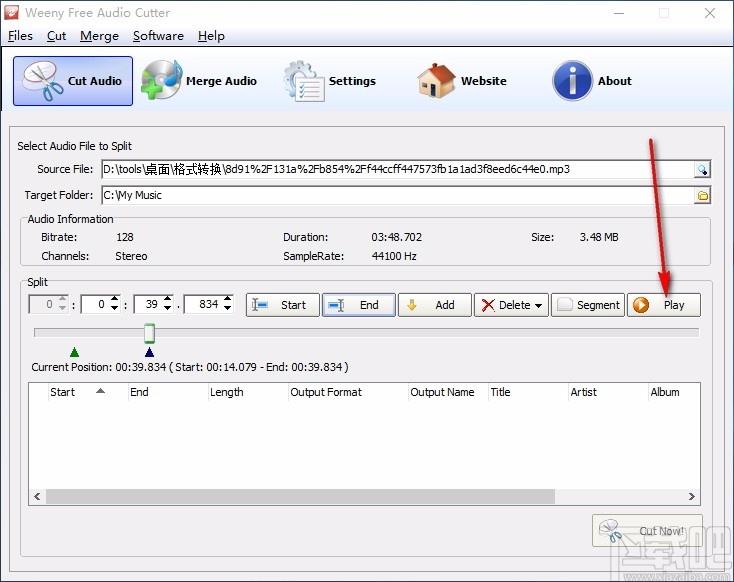Image resolution: width=734 pixels, height=582 pixels.
Task: Click the seconds input field showing 39
Action: point(148,304)
